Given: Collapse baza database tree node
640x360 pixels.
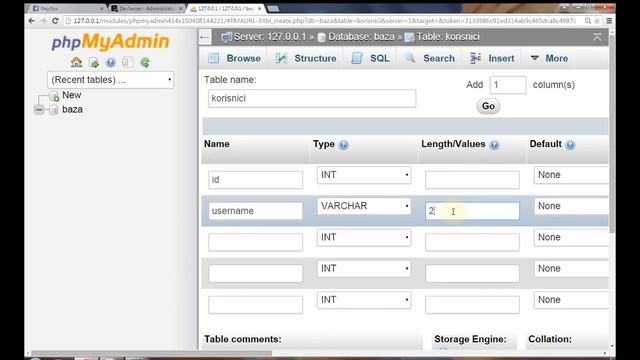Looking at the screenshot, I should coord(39,109).
